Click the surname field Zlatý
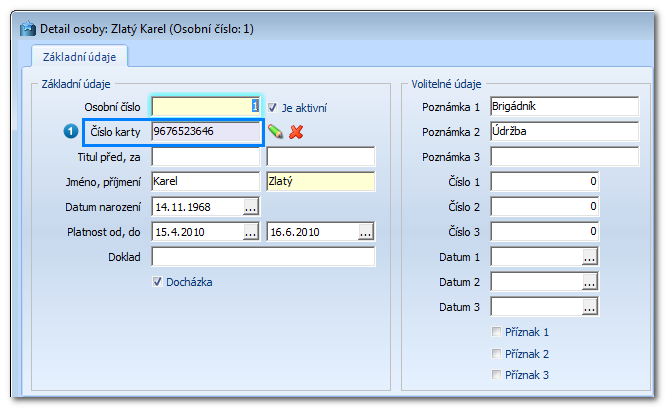665x408 pixels. coord(321,182)
